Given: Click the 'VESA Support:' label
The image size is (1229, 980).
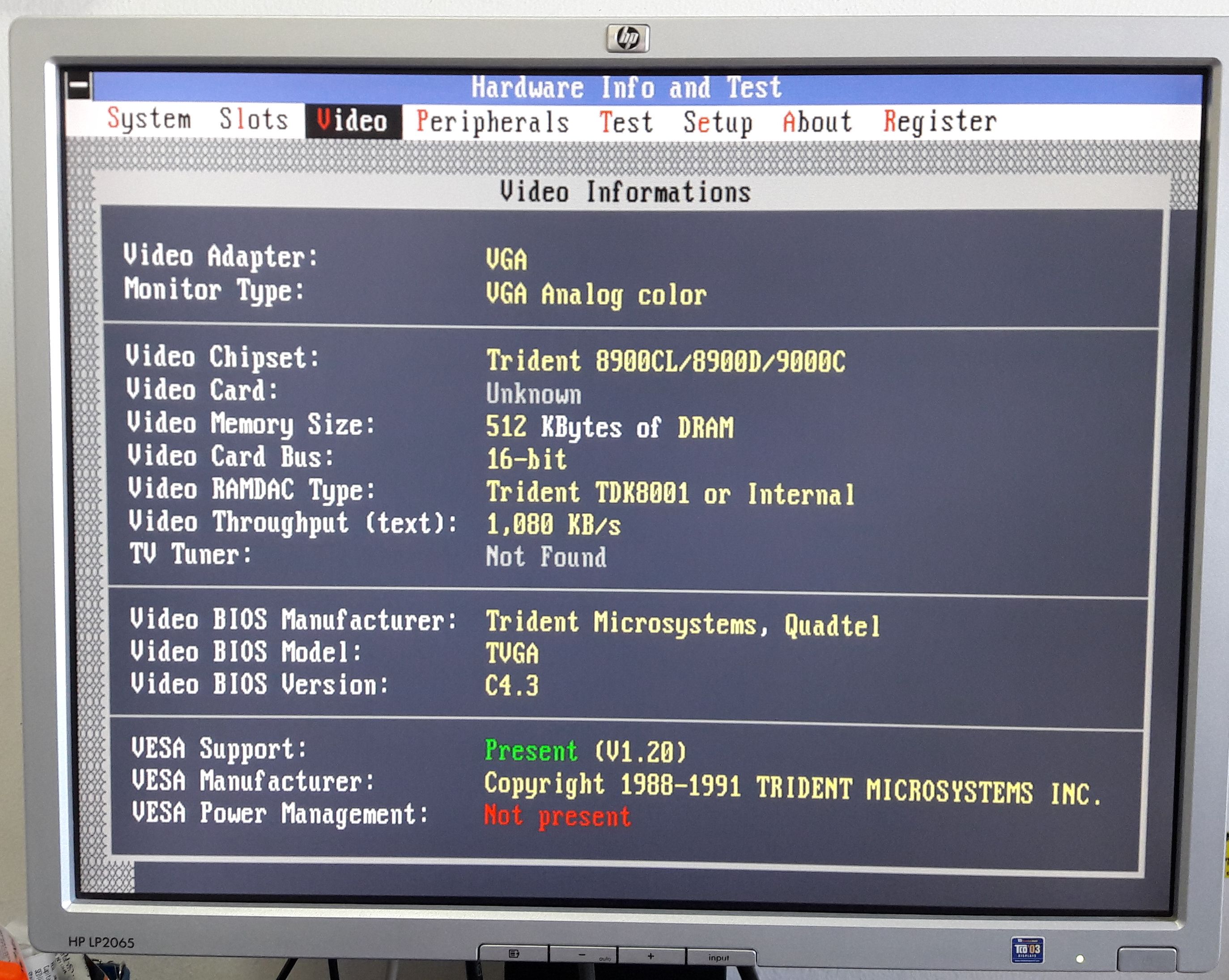Looking at the screenshot, I should coord(219,749).
